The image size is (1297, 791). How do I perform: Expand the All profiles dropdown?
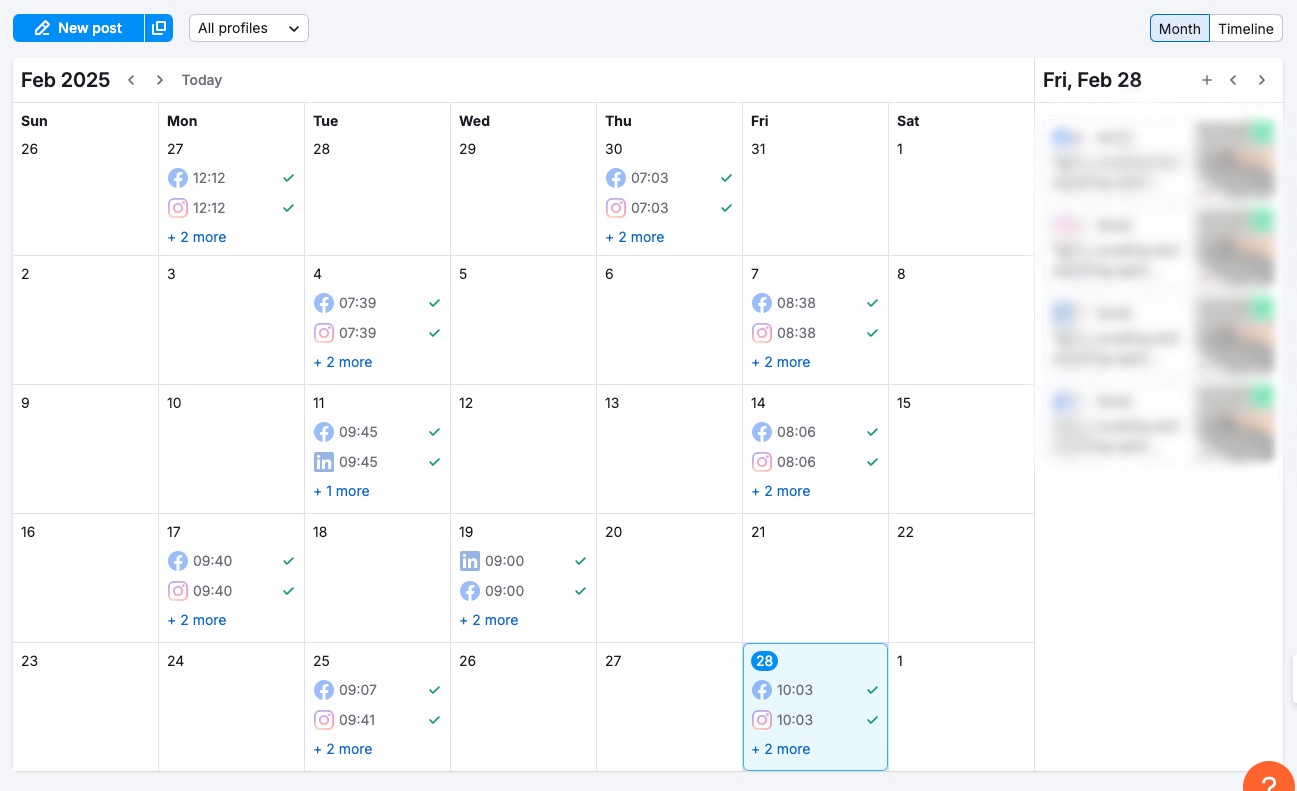(x=249, y=28)
